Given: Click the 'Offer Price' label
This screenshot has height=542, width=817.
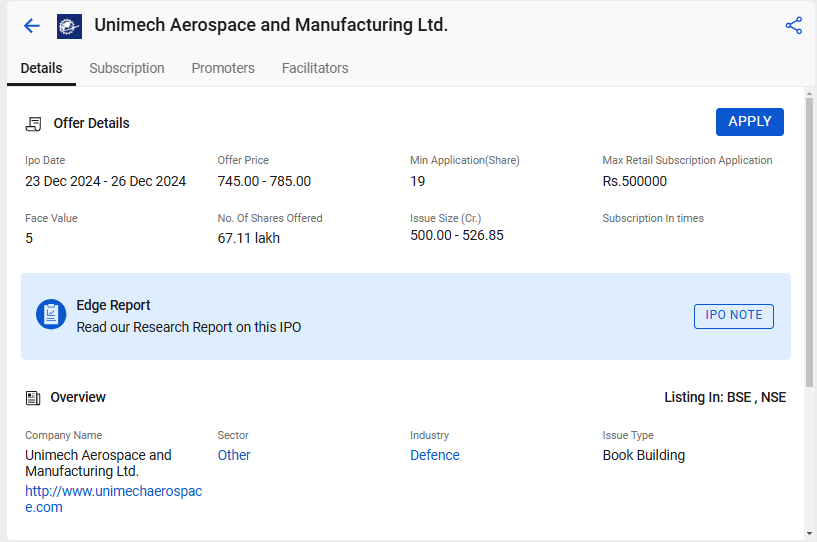Looking at the screenshot, I should pos(243,161).
